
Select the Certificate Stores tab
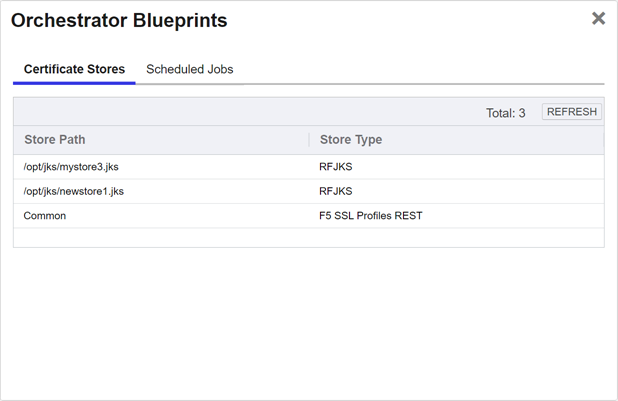point(74,69)
